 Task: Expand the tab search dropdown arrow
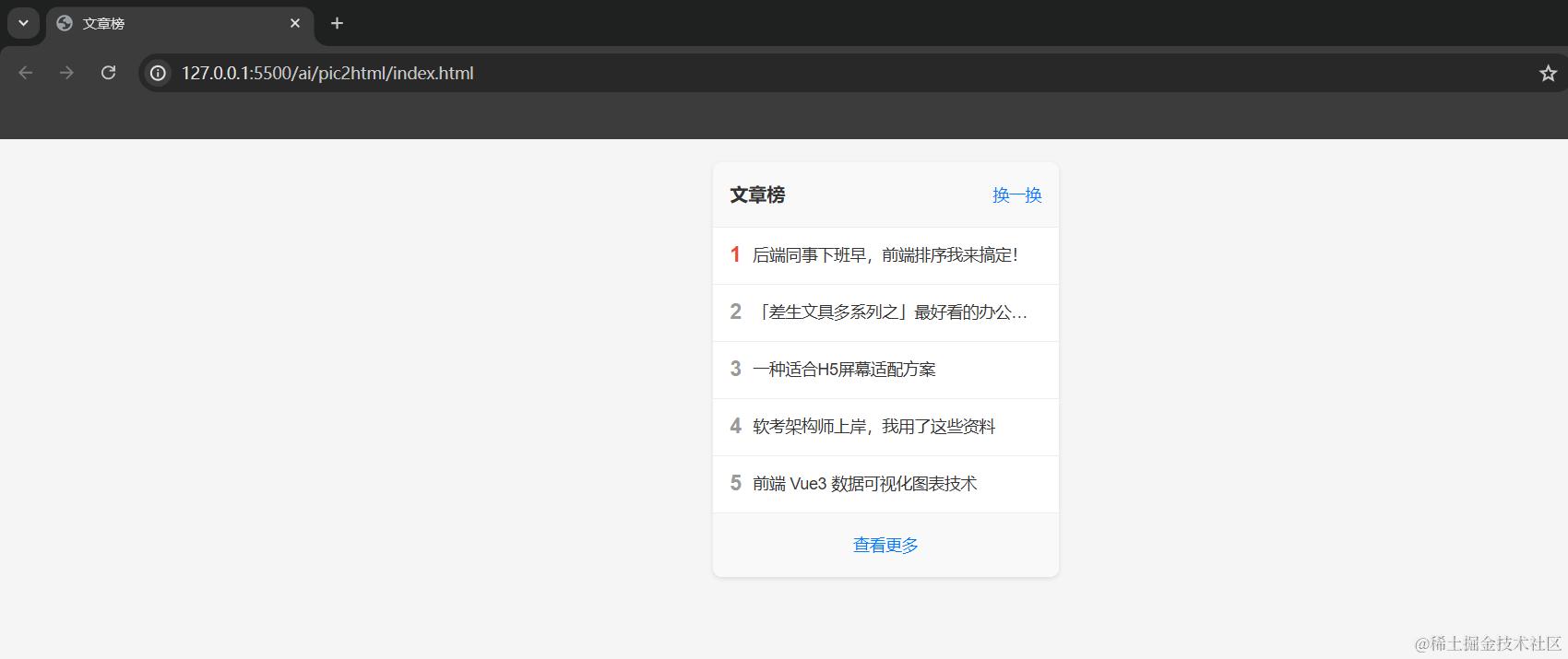tap(23, 23)
